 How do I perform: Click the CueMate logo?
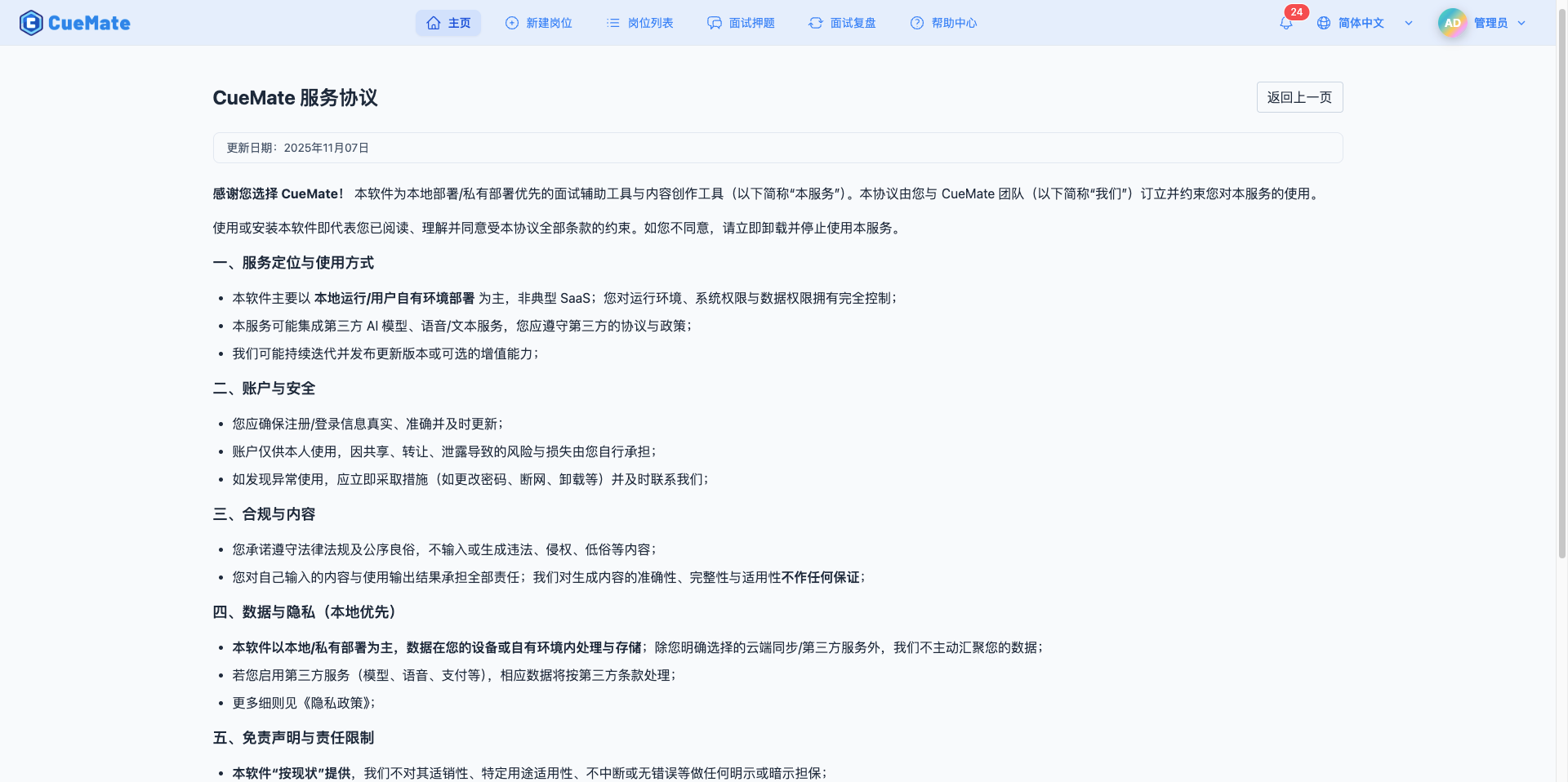coord(74,22)
